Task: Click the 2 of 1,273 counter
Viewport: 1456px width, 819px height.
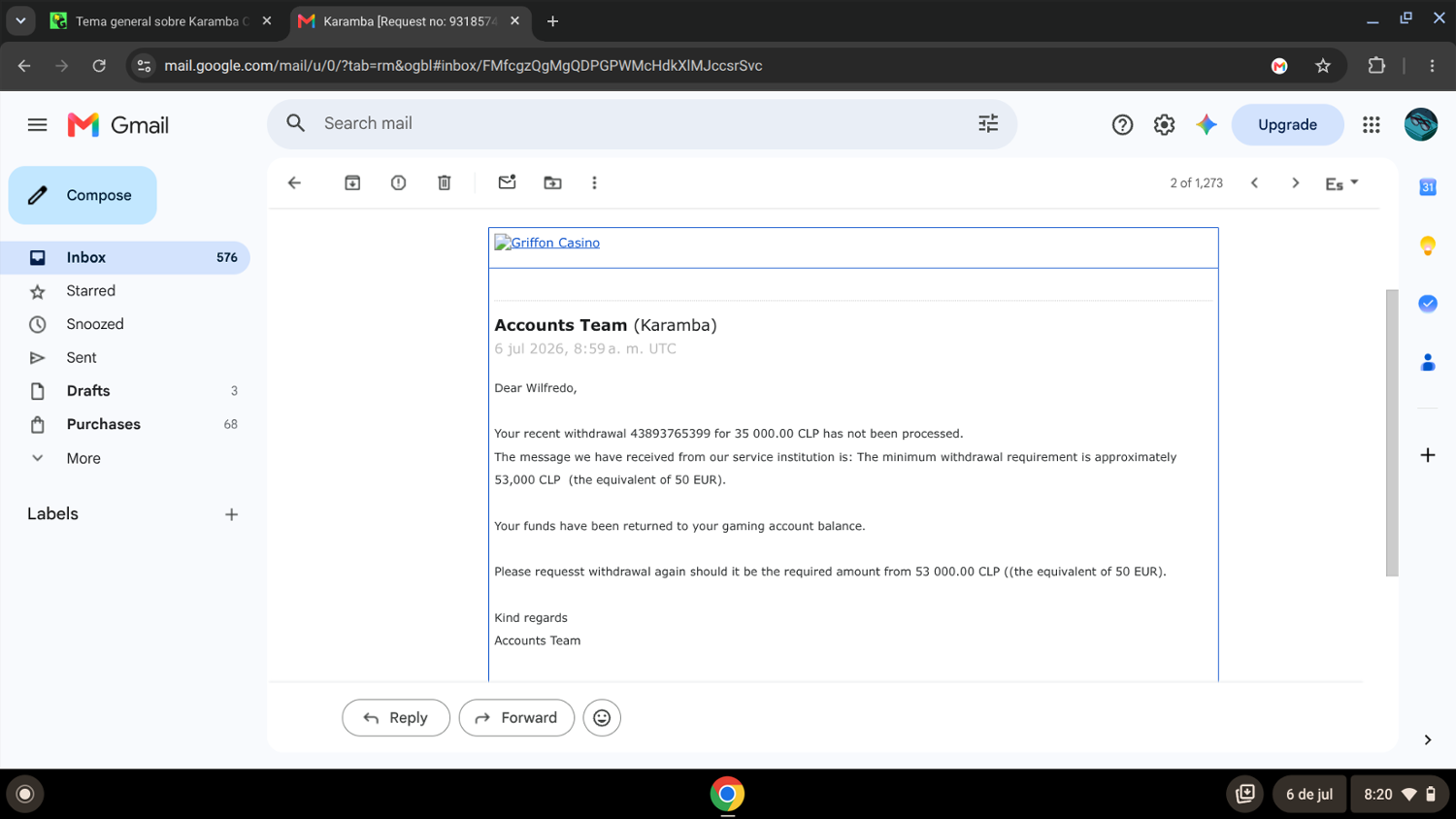Action: (x=1196, y=182)
